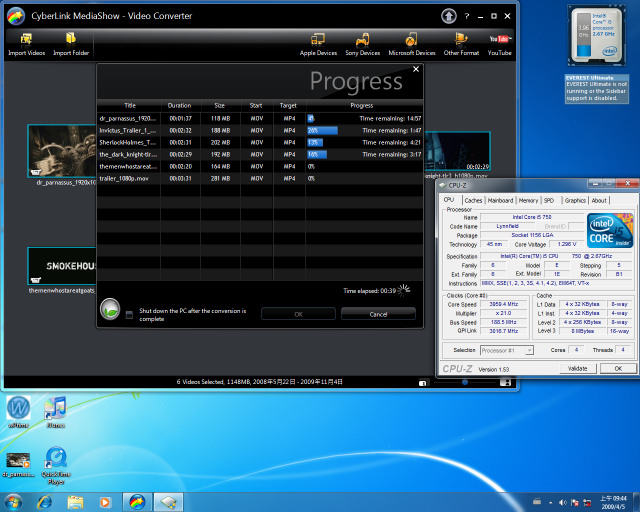Click the CyberLink MediaShow logo icon
640x512 pixels.
tap(16, 16)
